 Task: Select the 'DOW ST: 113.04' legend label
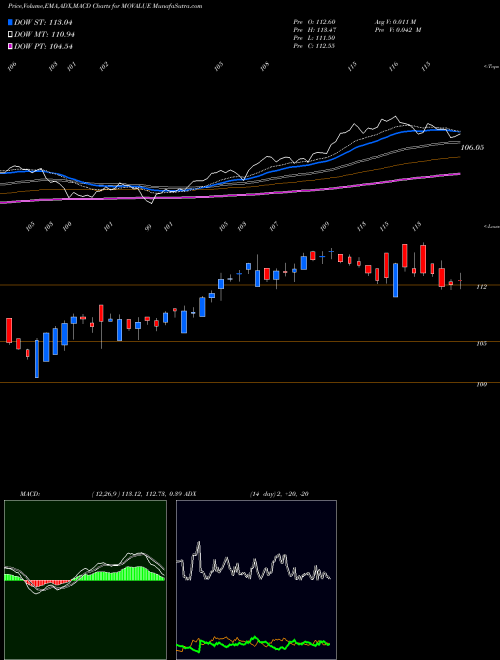44,22
